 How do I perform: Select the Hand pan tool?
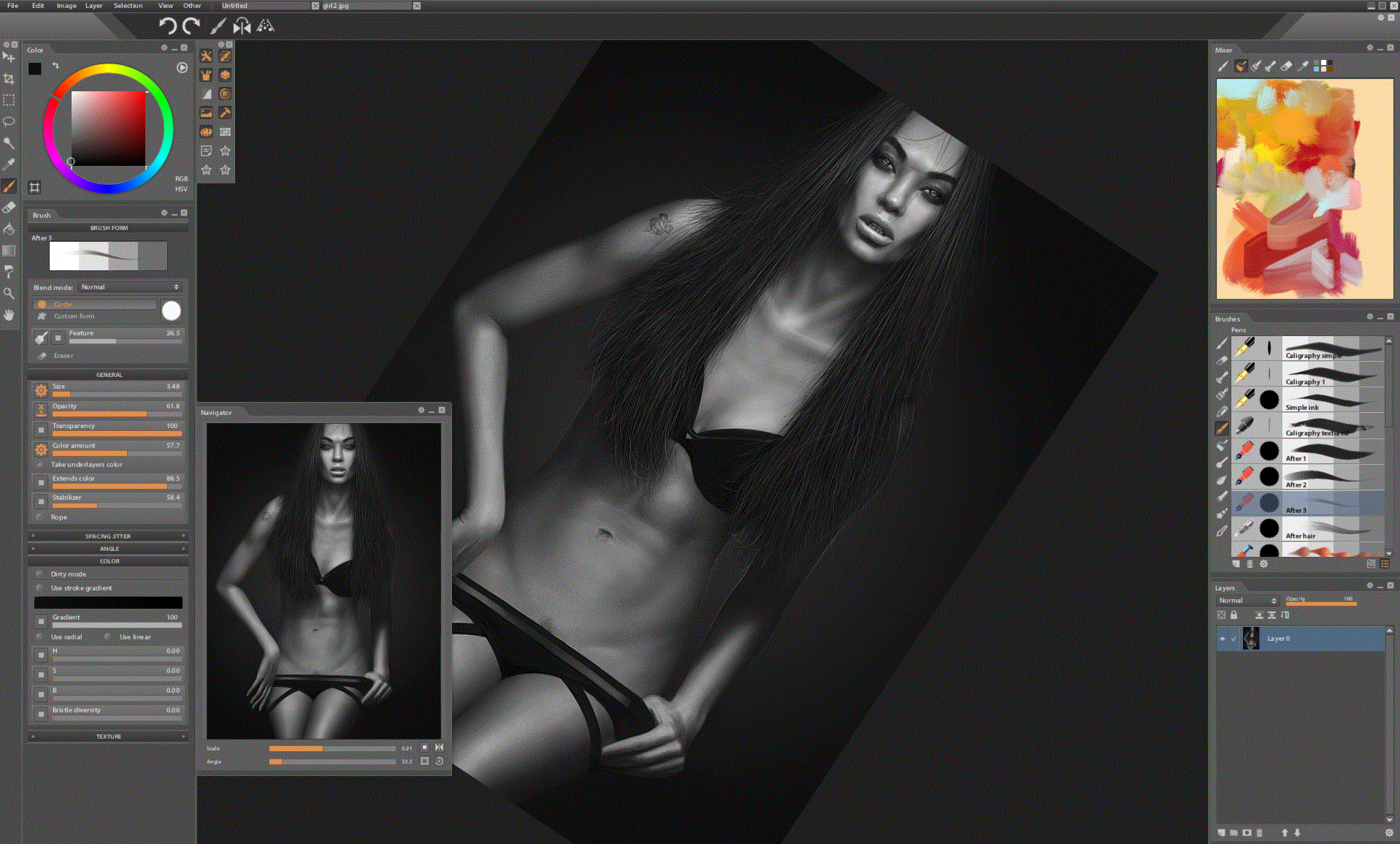tap(9, 315)
